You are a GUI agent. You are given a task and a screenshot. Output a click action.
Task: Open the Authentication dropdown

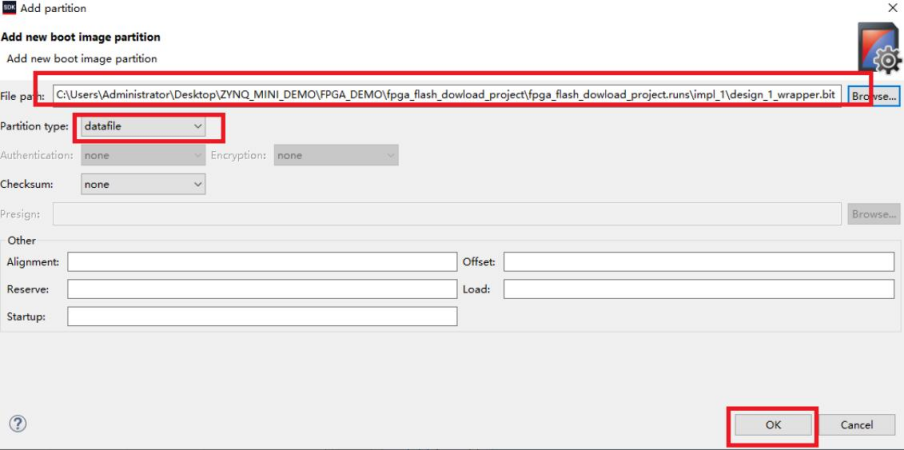[x=142, y=156]
